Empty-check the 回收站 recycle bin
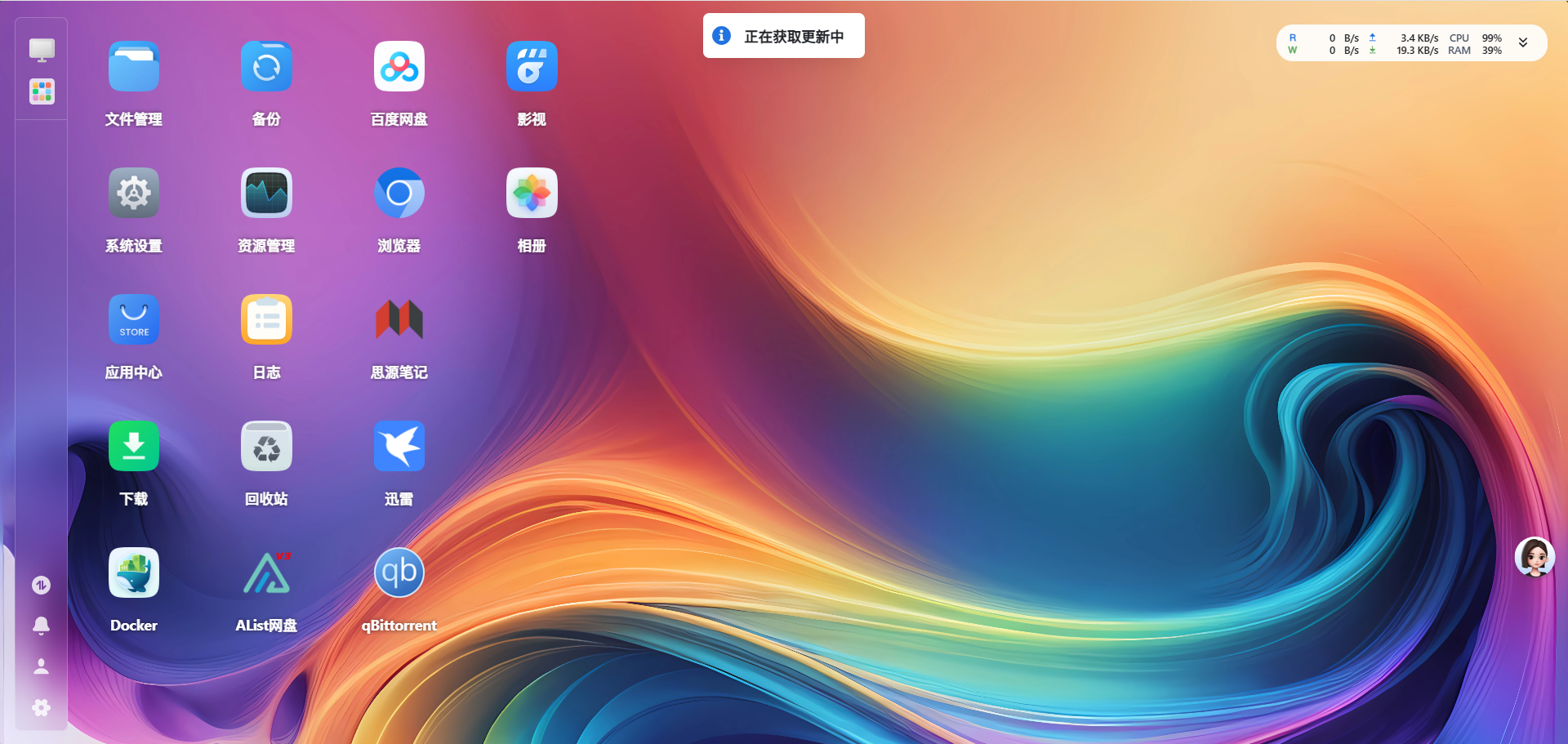 [266, 446]
